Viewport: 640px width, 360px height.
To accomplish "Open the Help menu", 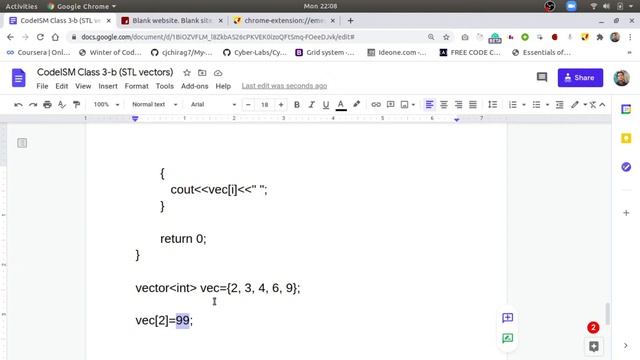I will [x=223, y=86].
